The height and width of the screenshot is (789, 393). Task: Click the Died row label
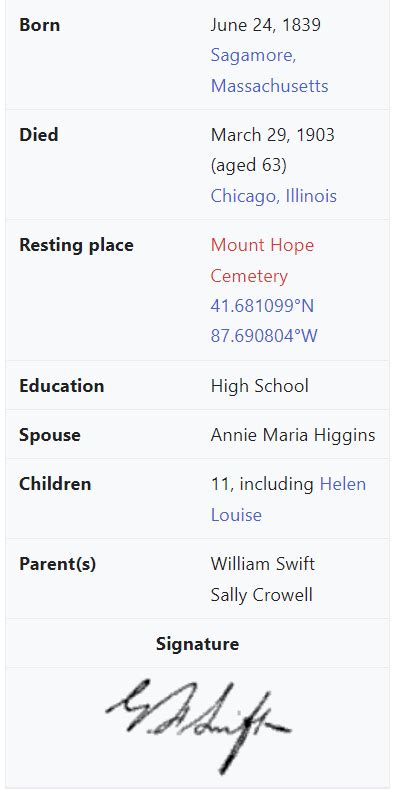[38, 135]
